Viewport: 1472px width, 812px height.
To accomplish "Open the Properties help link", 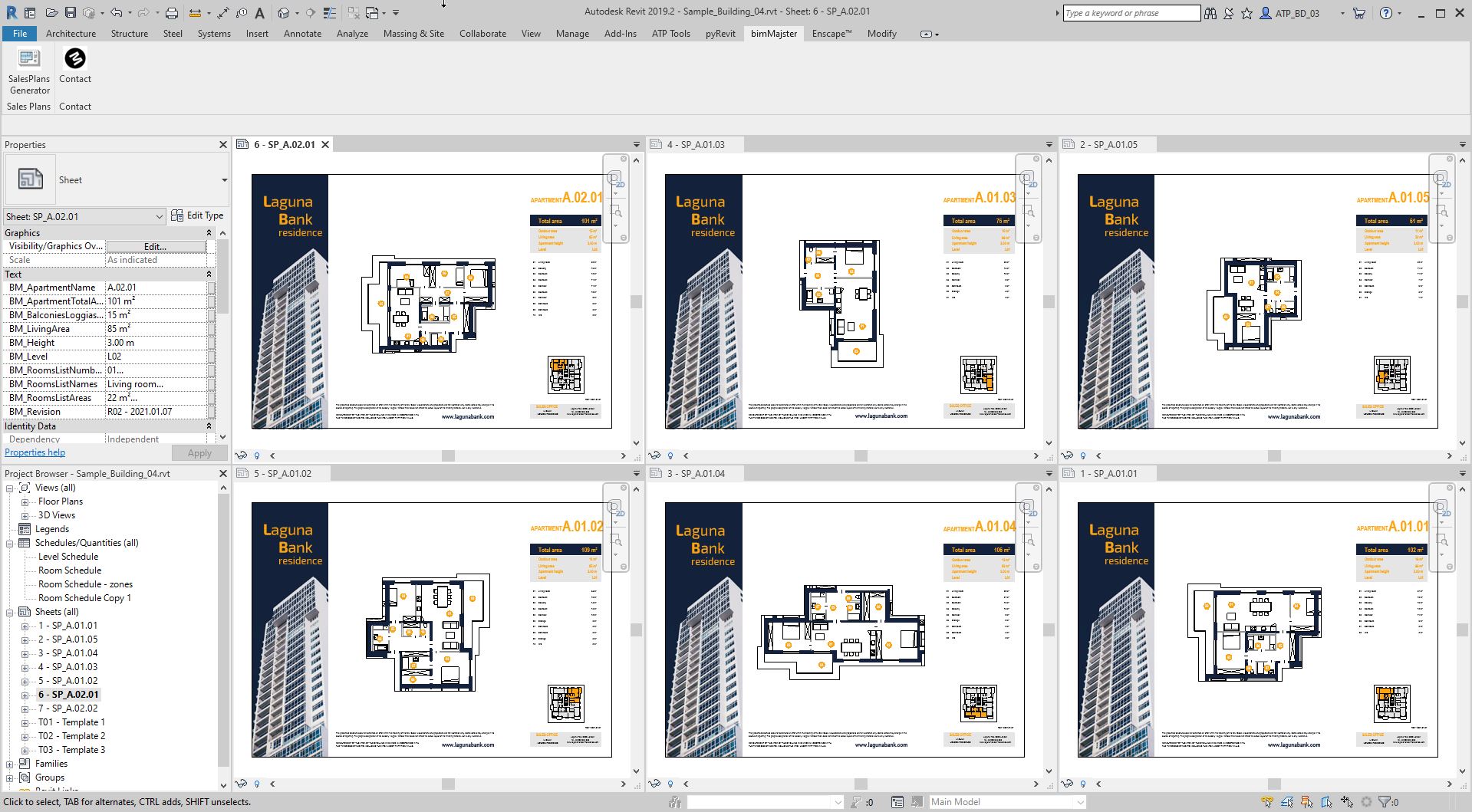I will pos(35,452).
